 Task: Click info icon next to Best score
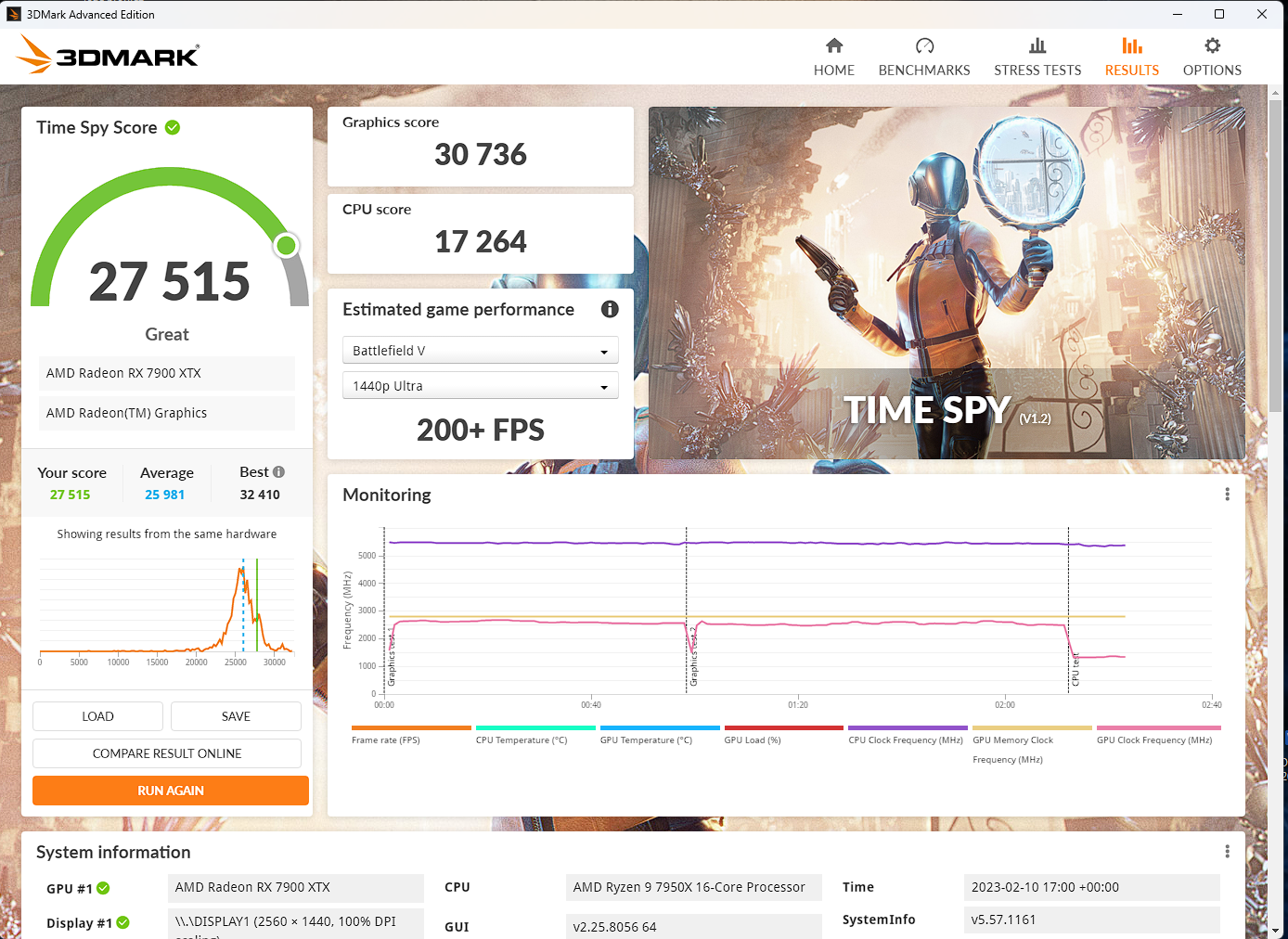pyautogui.click(x=278, y=471)
